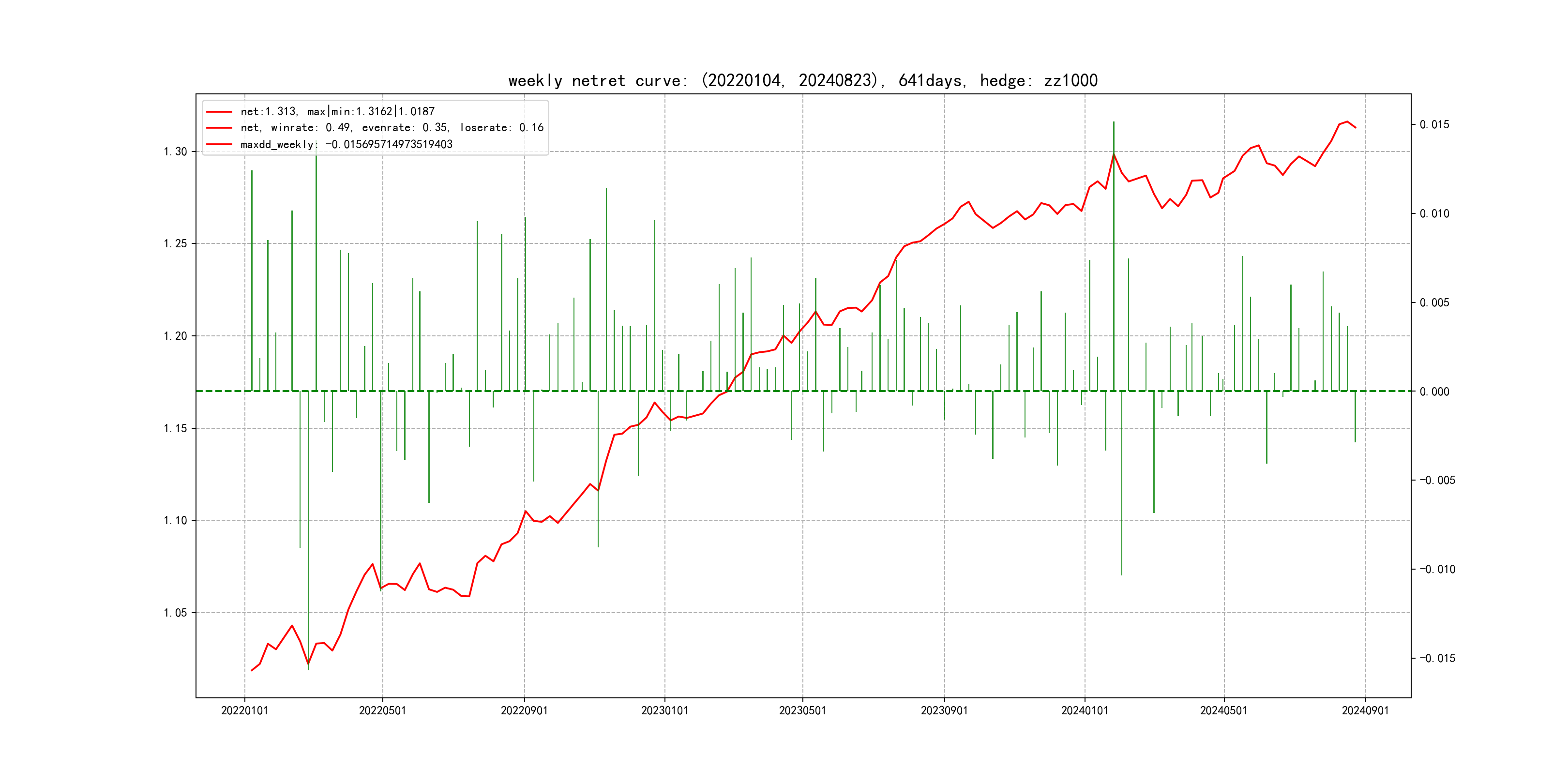The height and width of the screenshot is (784, 1568).
Task: Click the 20220501 x-axis date label
Action: 382,710
